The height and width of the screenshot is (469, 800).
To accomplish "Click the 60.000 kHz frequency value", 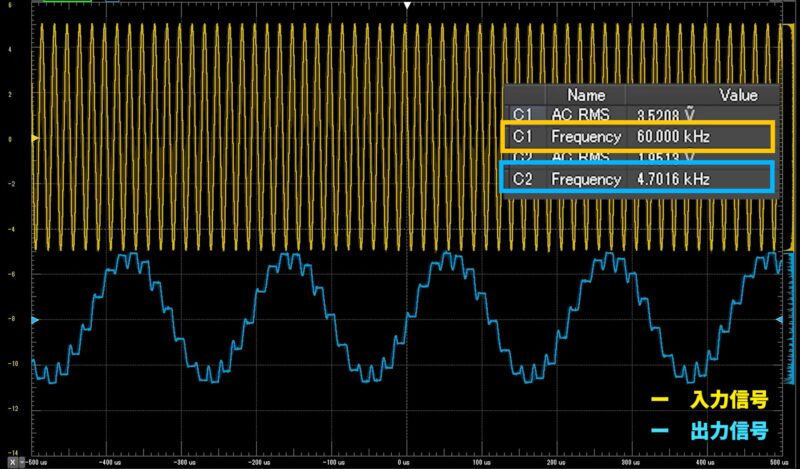I will (x=673, y=136).
